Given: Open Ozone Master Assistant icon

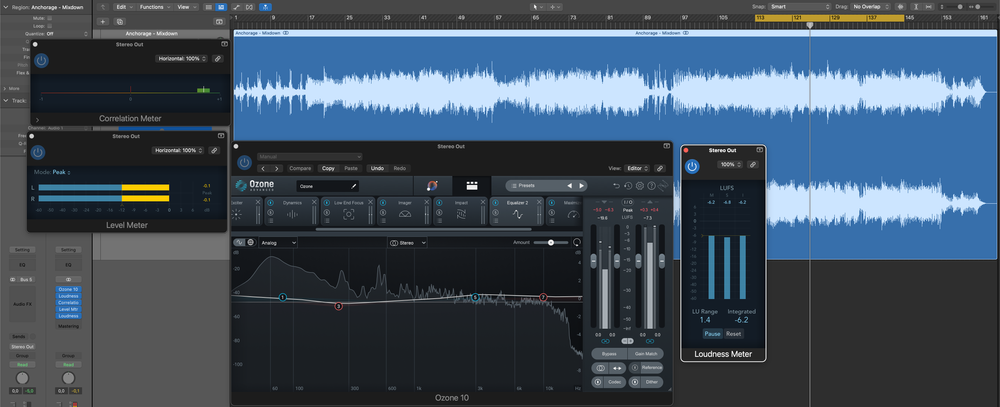Looking at the screenshot, I should click(x=432, y=186).
